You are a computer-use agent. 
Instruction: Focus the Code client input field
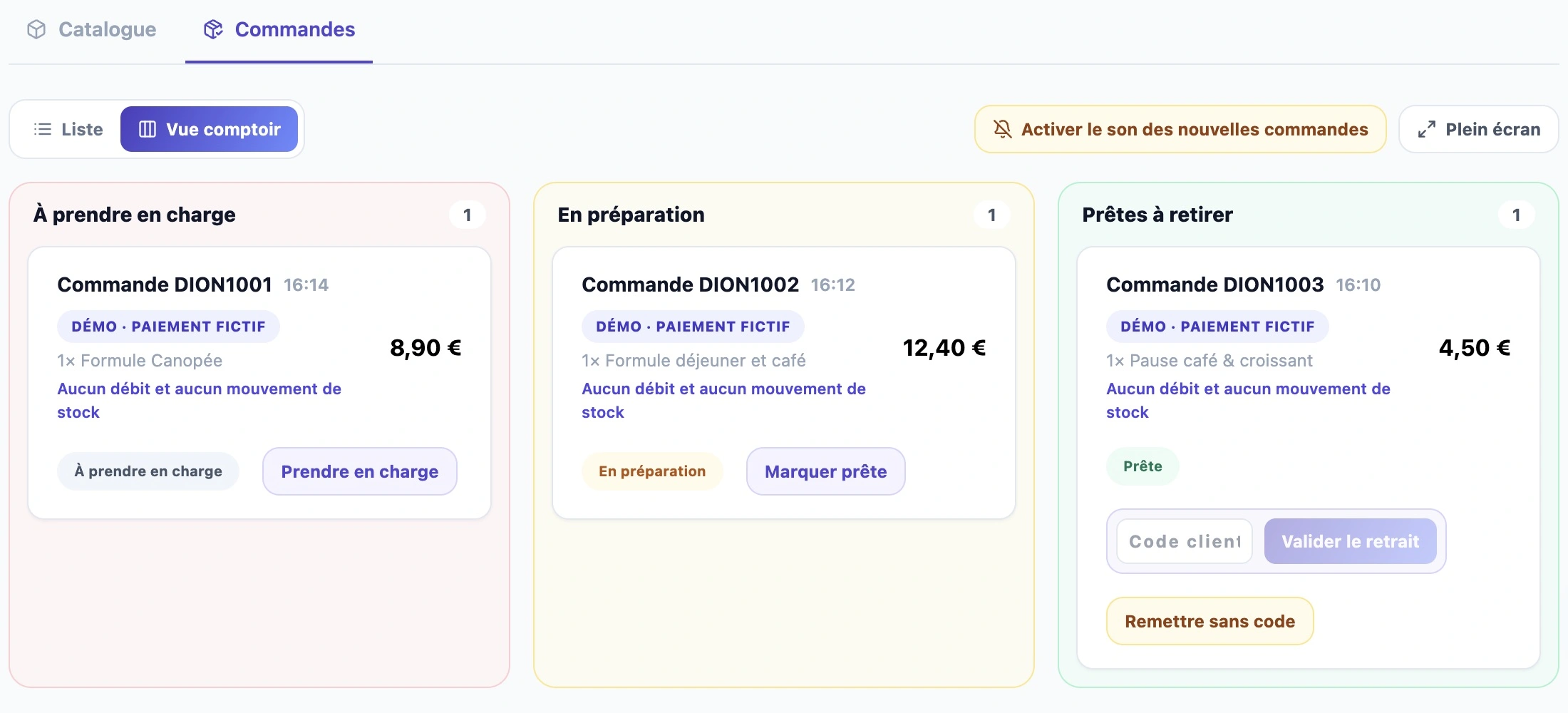point(1185,541)
